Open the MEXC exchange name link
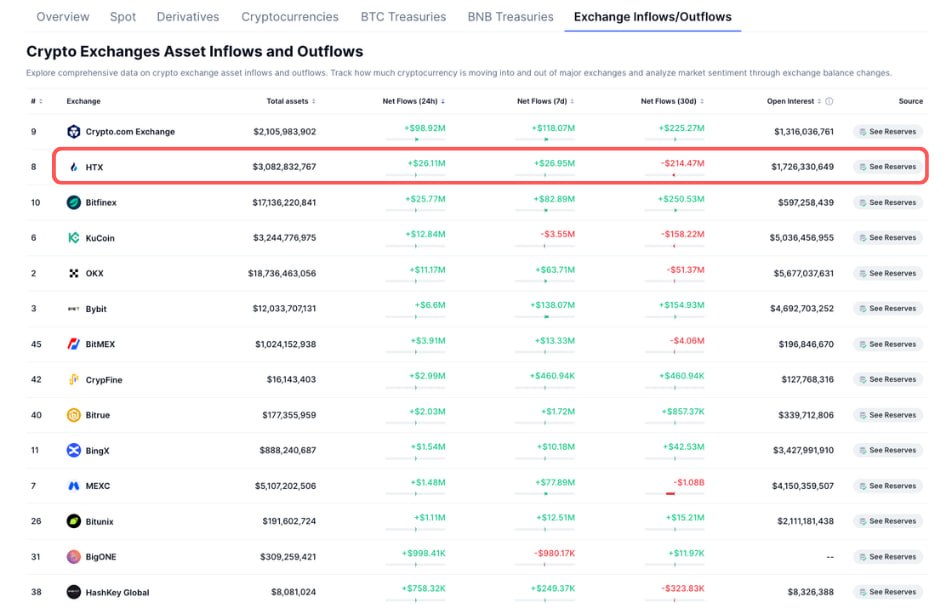Screen dimensions: 946x608 pos(98,486)
